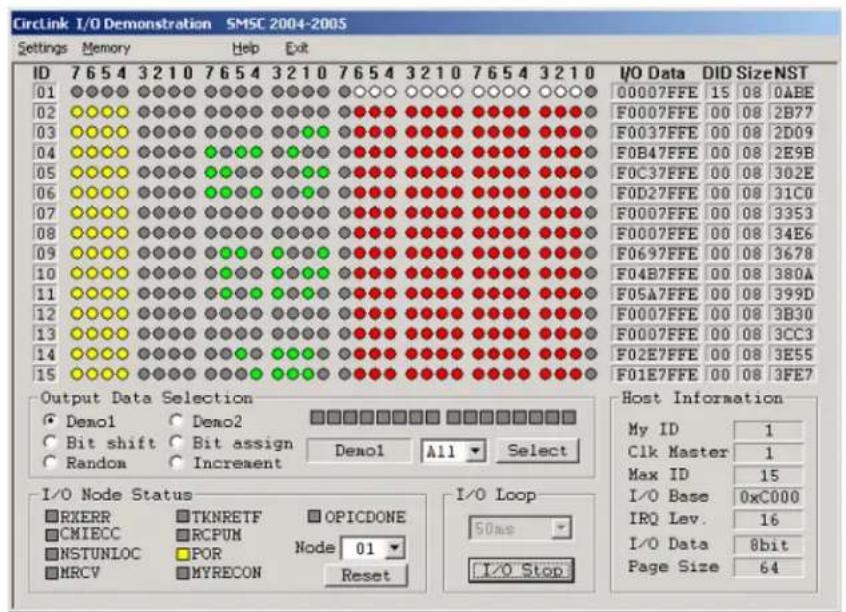Image resolution: width=846 pixels, height=612 pixels.
Task: Select the Random radio option
Action: [51, 463]
